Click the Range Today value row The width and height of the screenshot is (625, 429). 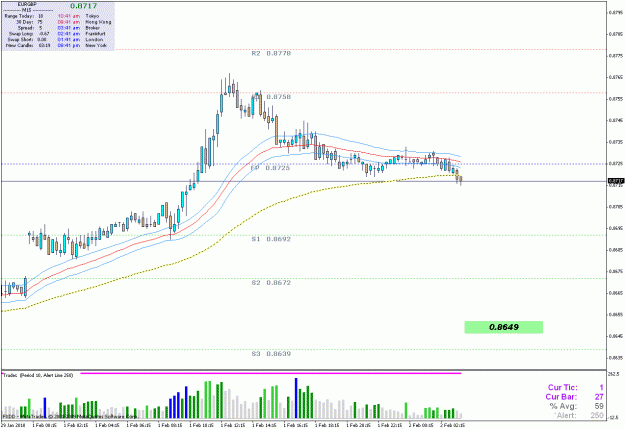(x=24, y=16)
